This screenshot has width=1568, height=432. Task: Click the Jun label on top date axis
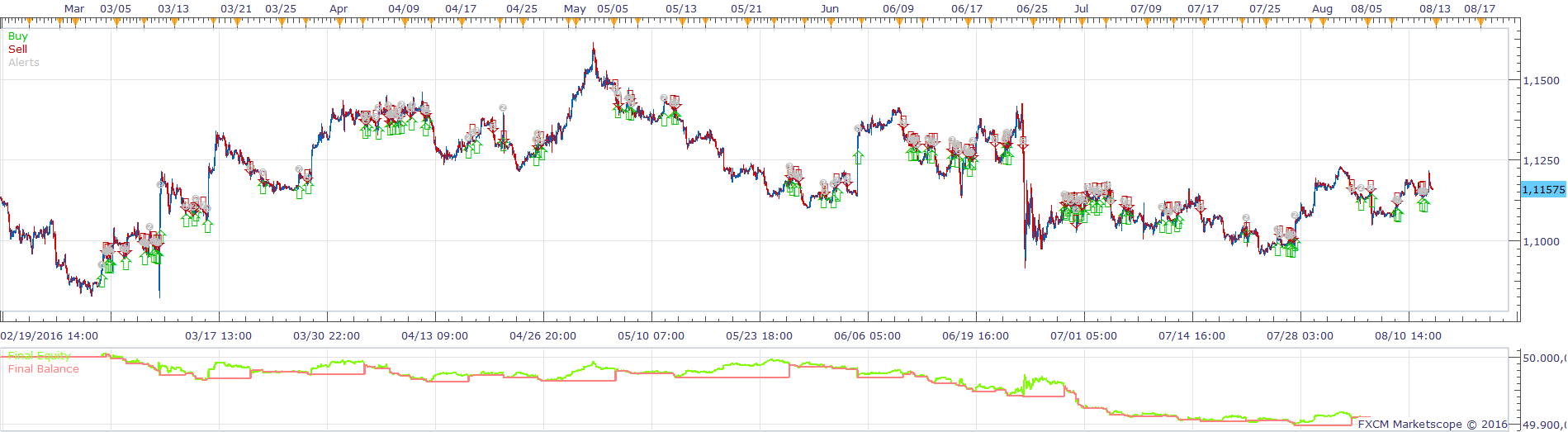tap(830, 9)
